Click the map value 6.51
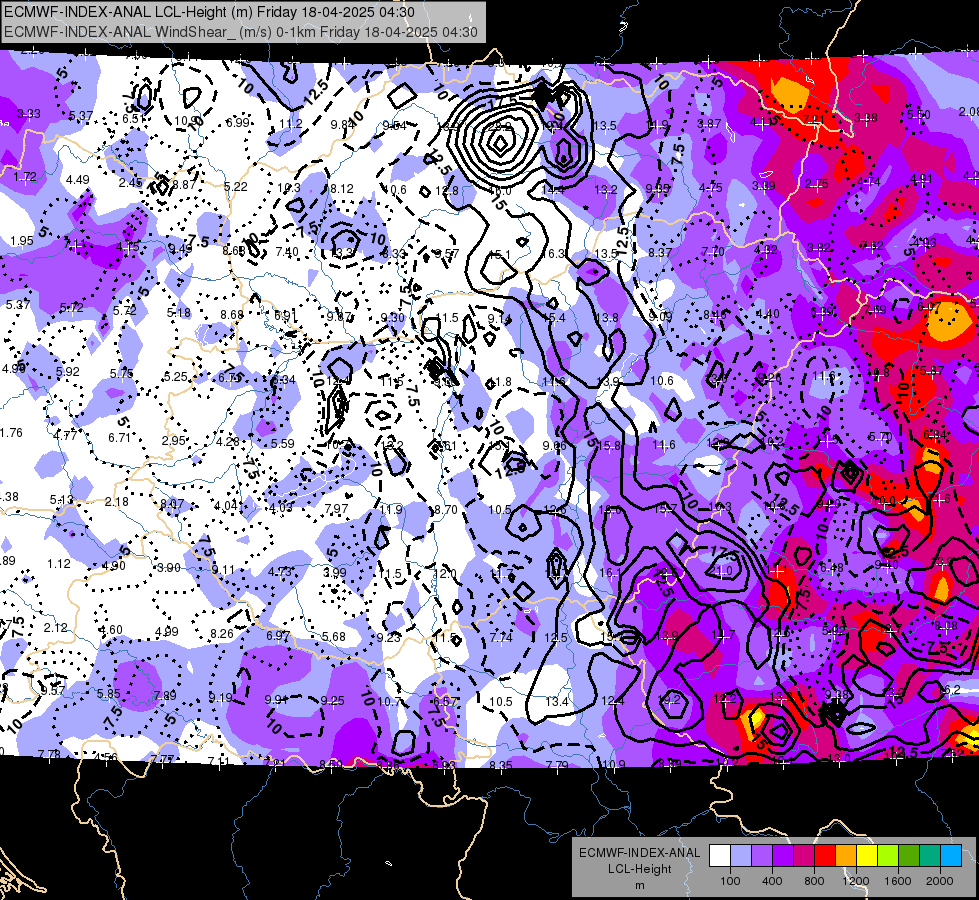This screenshot has width=979, height=900. (134, 119)
